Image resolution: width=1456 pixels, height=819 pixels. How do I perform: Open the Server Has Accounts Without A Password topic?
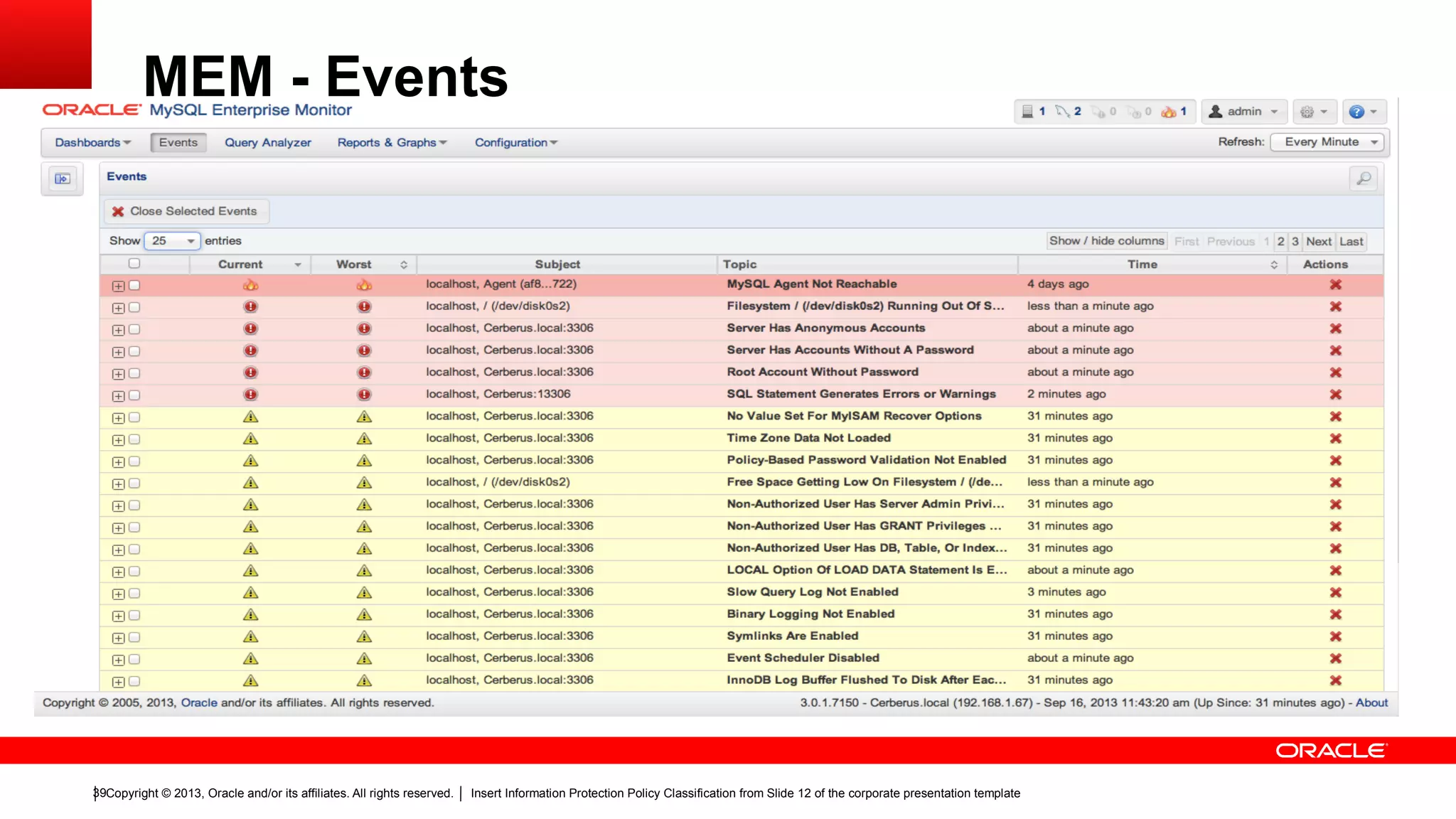pyautogui.click(x=850, y=350)
